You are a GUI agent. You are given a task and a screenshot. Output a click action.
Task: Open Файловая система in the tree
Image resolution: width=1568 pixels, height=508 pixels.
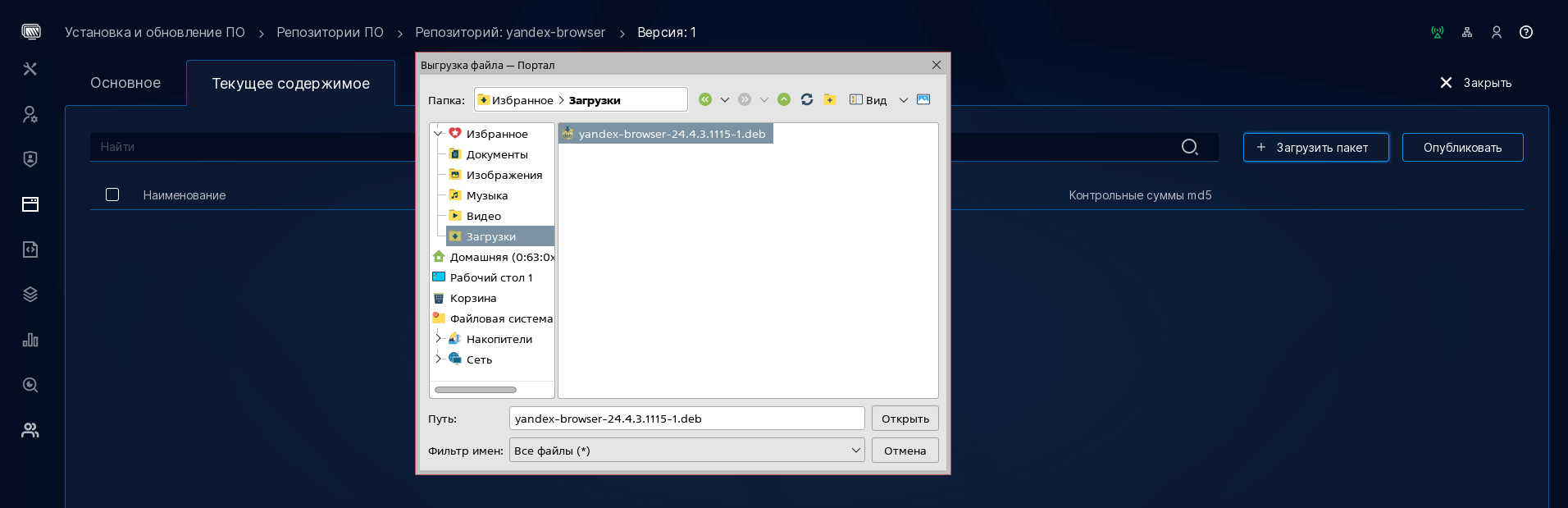[492, 318]
